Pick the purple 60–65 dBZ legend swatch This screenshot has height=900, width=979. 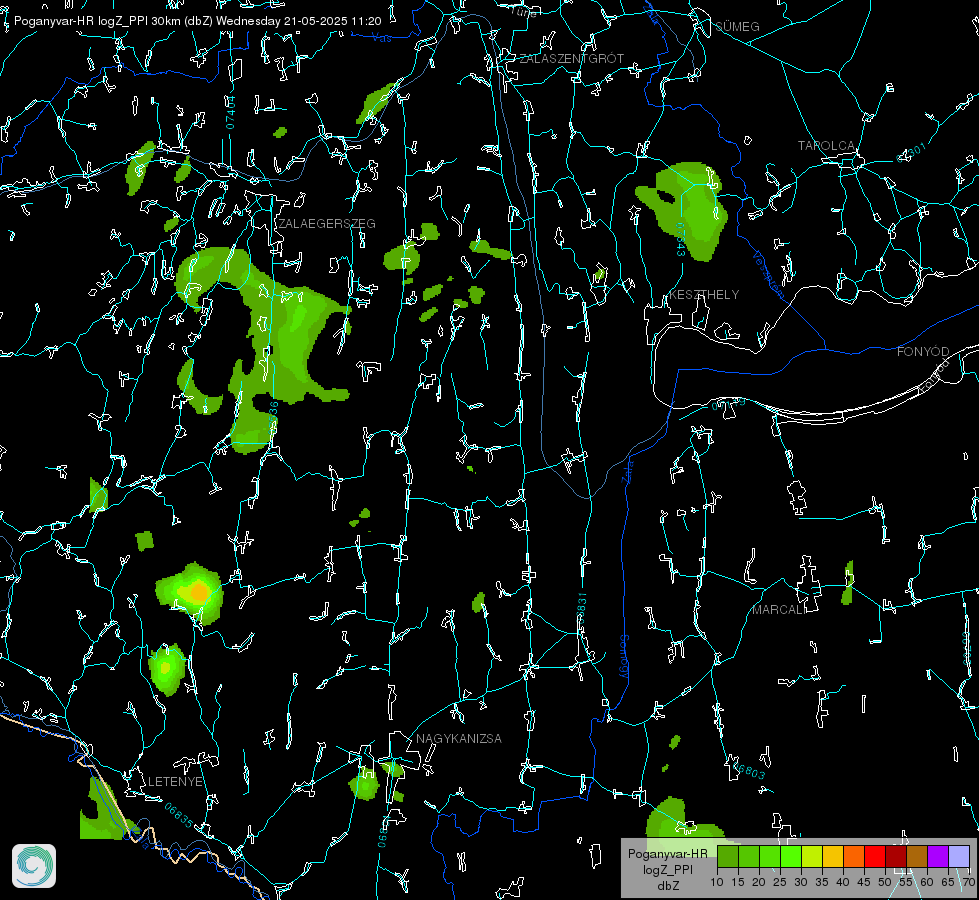point(938,856)
